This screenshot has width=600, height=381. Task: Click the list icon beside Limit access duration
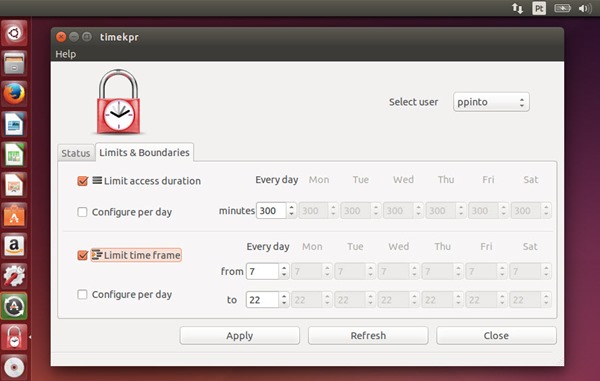97,180
